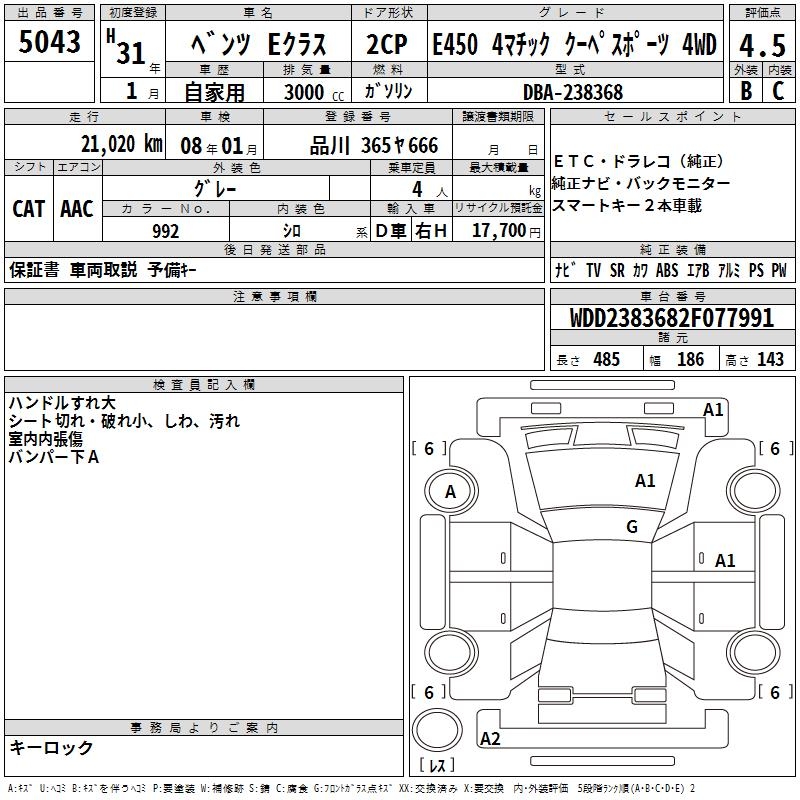Image resolution: width=800 pixels, height=800 pixels.
Task: Click the later-shipped parts 保証書 車両取説 予備キー
Action: (103, 269)
